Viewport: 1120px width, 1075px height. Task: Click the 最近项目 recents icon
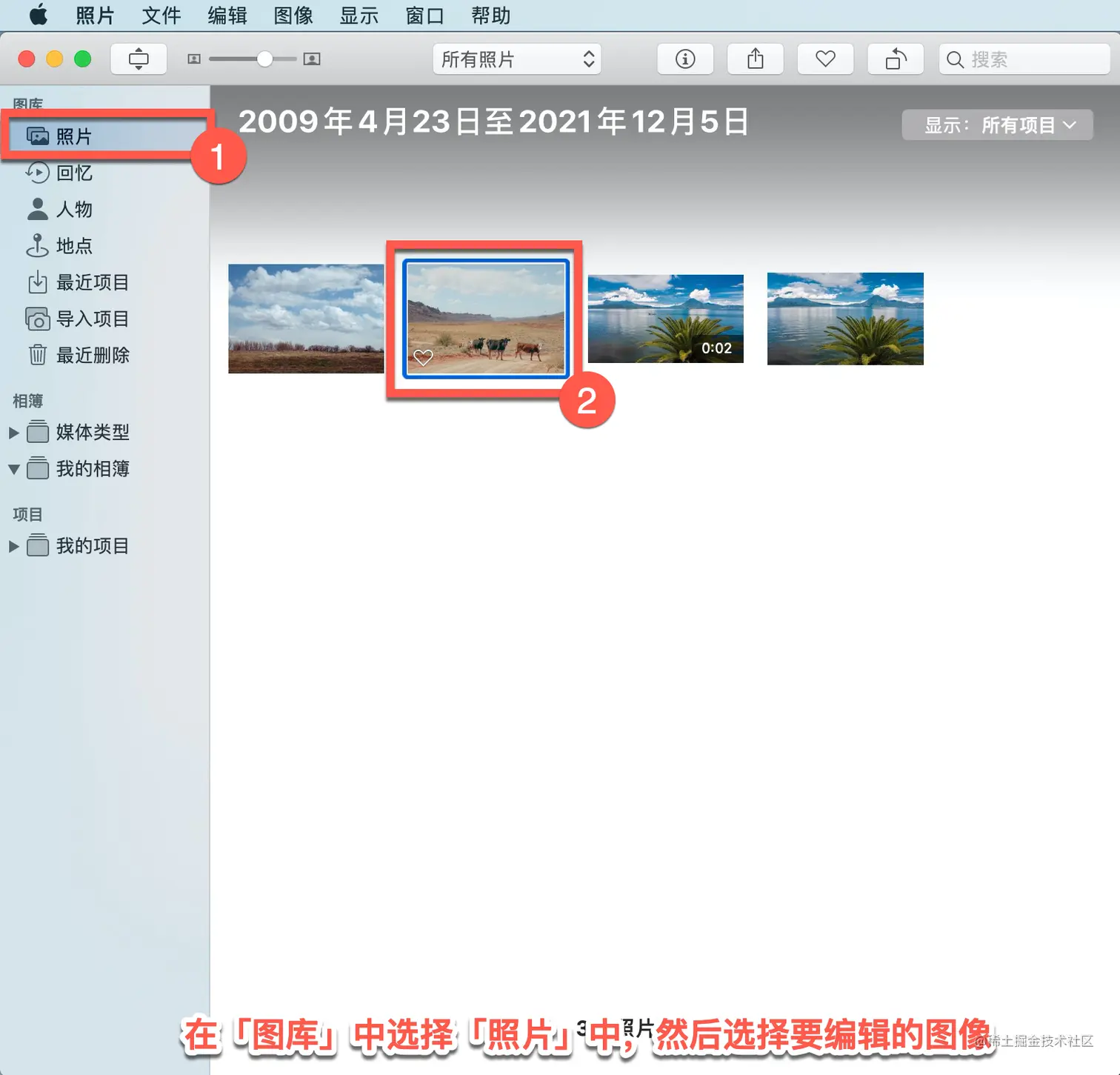[x=38, y=282]
